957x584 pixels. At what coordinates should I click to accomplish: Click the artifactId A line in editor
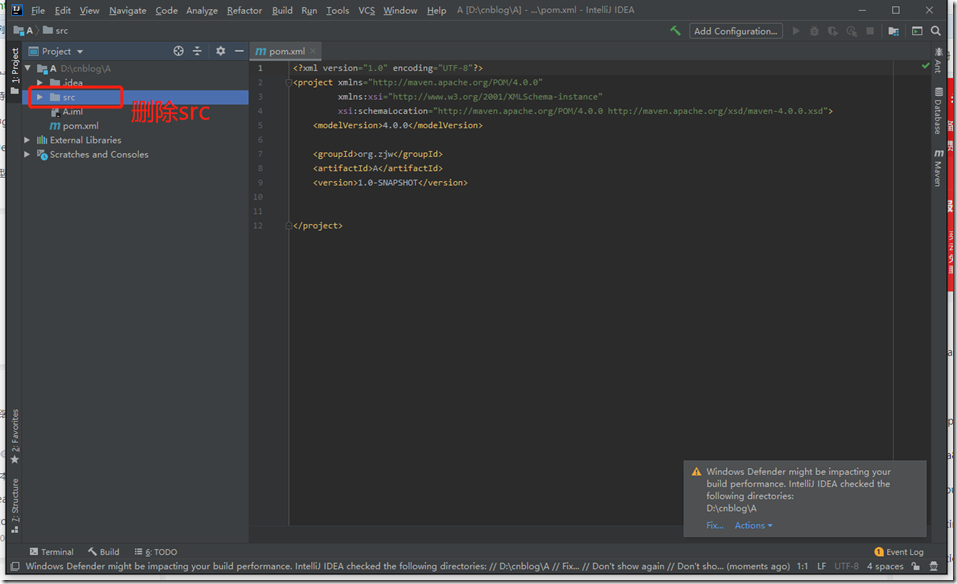(378, 168)
